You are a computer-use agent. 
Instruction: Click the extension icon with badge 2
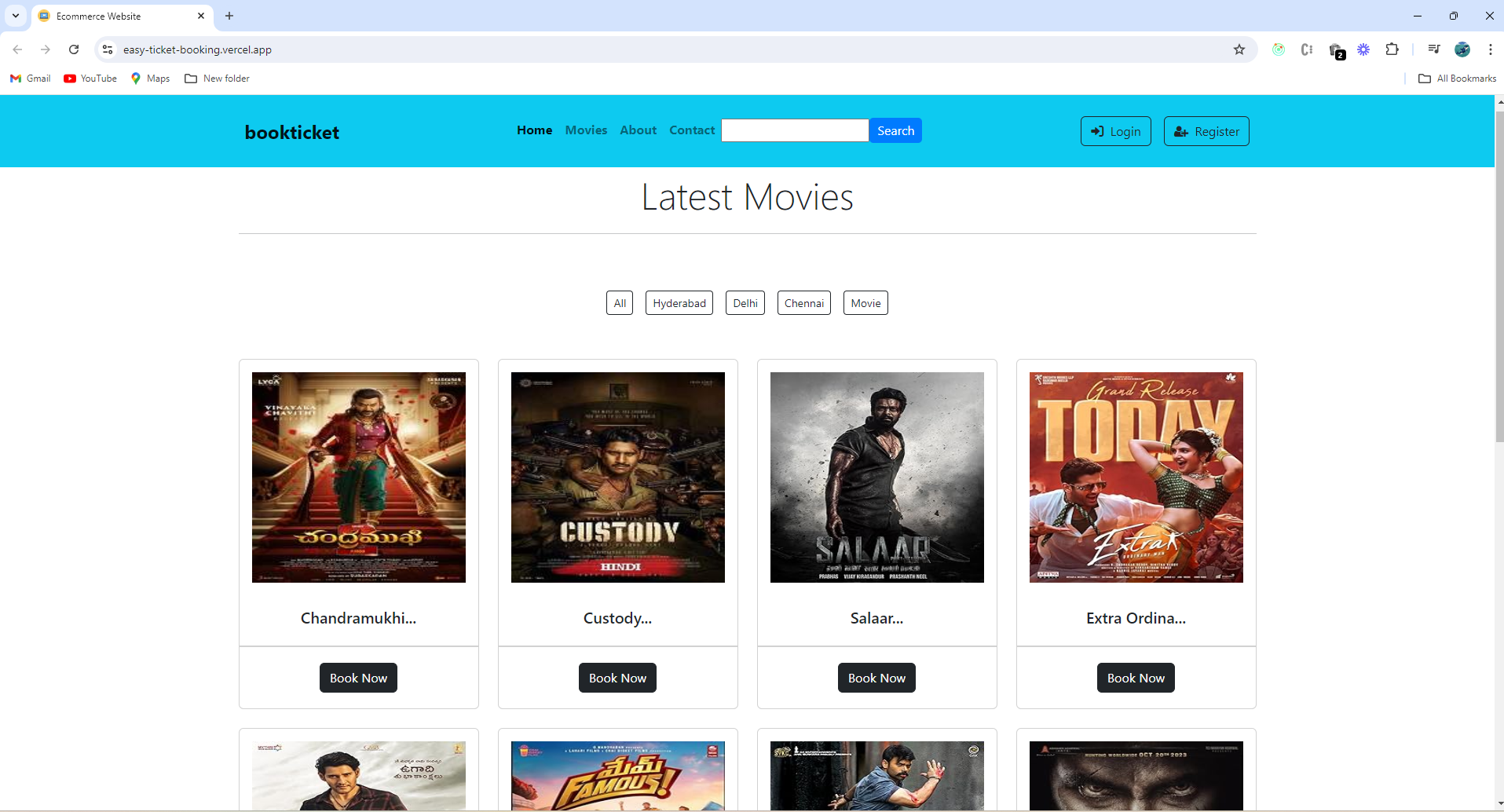[x=1336, y=51]
